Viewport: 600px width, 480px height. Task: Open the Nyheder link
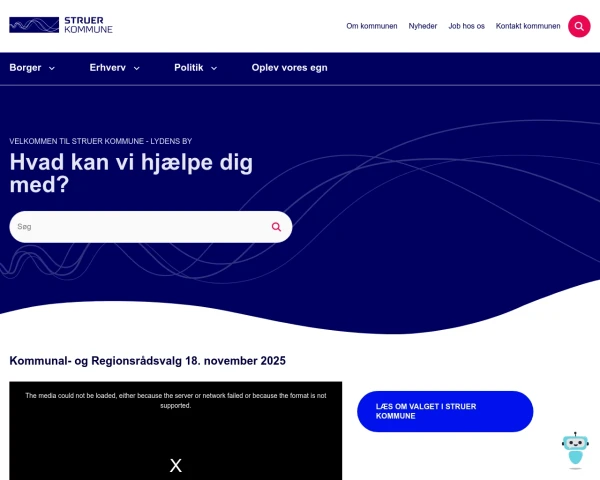tap(422, 26)
